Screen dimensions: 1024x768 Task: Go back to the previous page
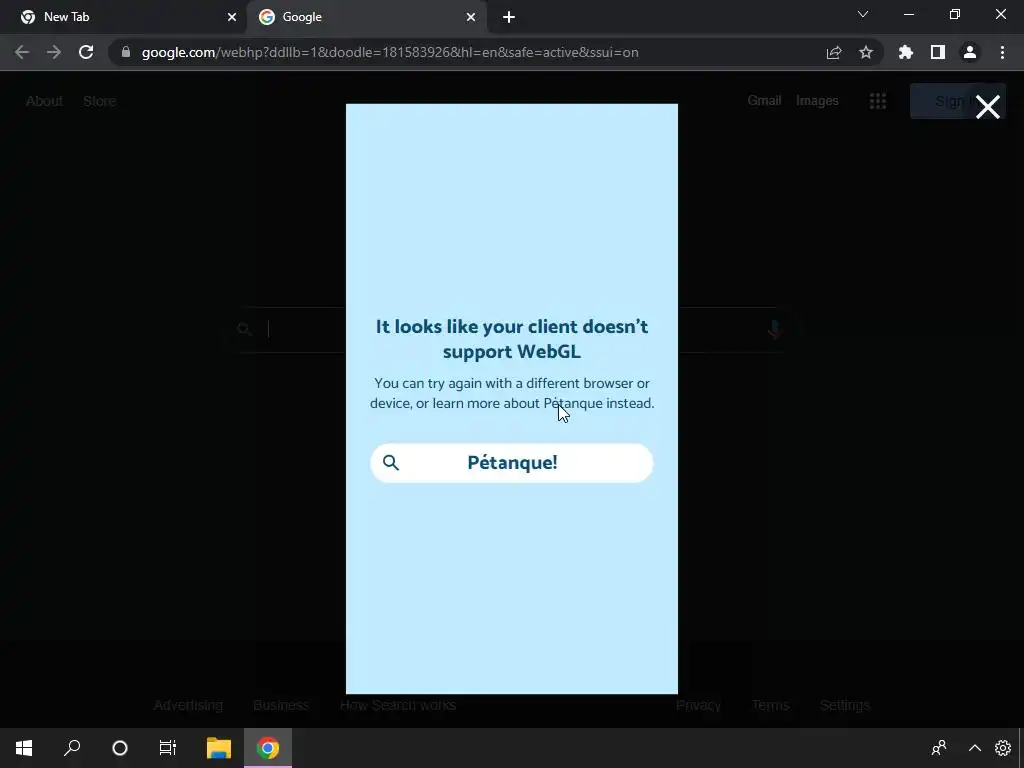(x=22, y=52)
